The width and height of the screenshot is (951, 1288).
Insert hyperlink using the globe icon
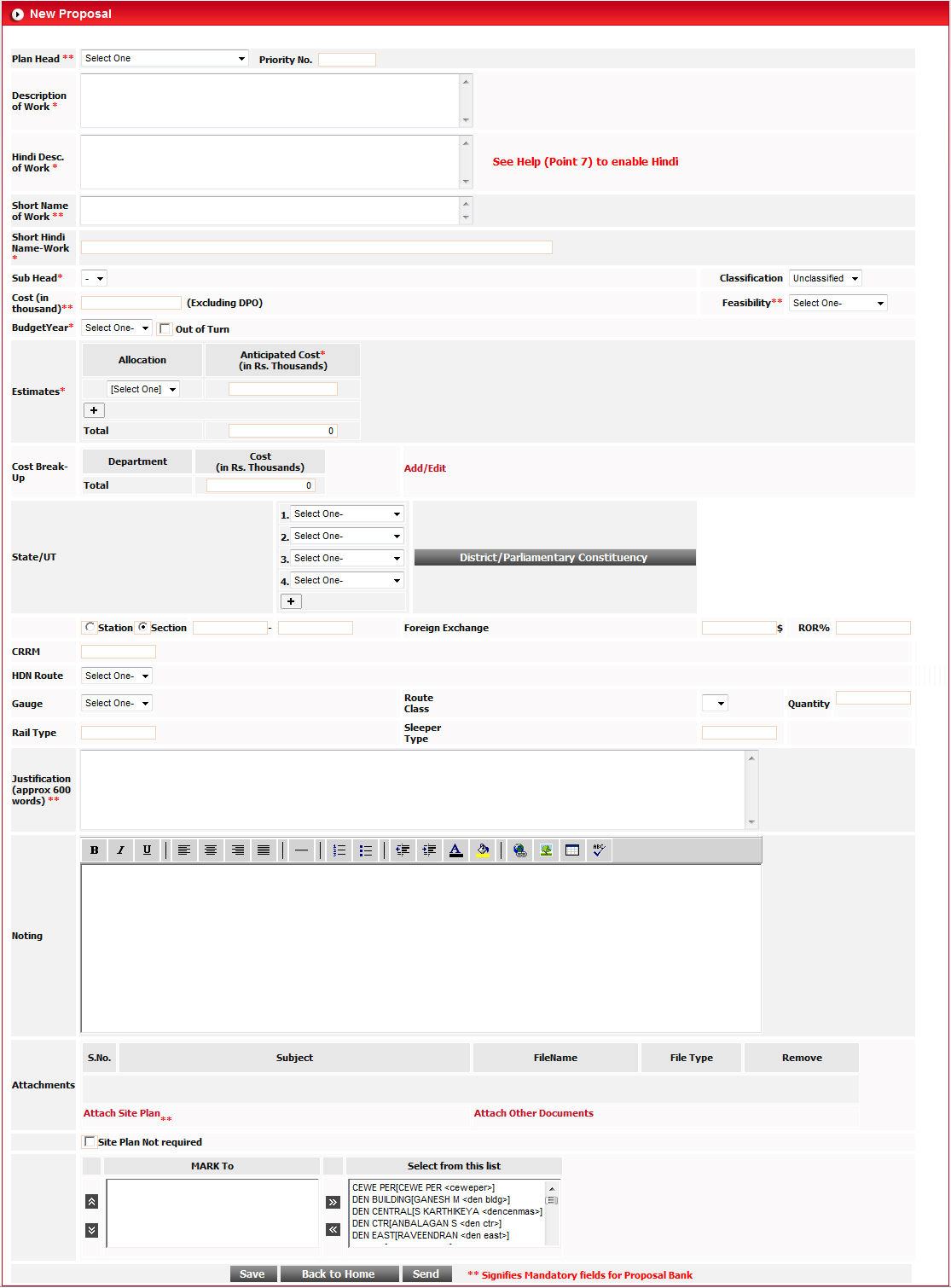519,850
